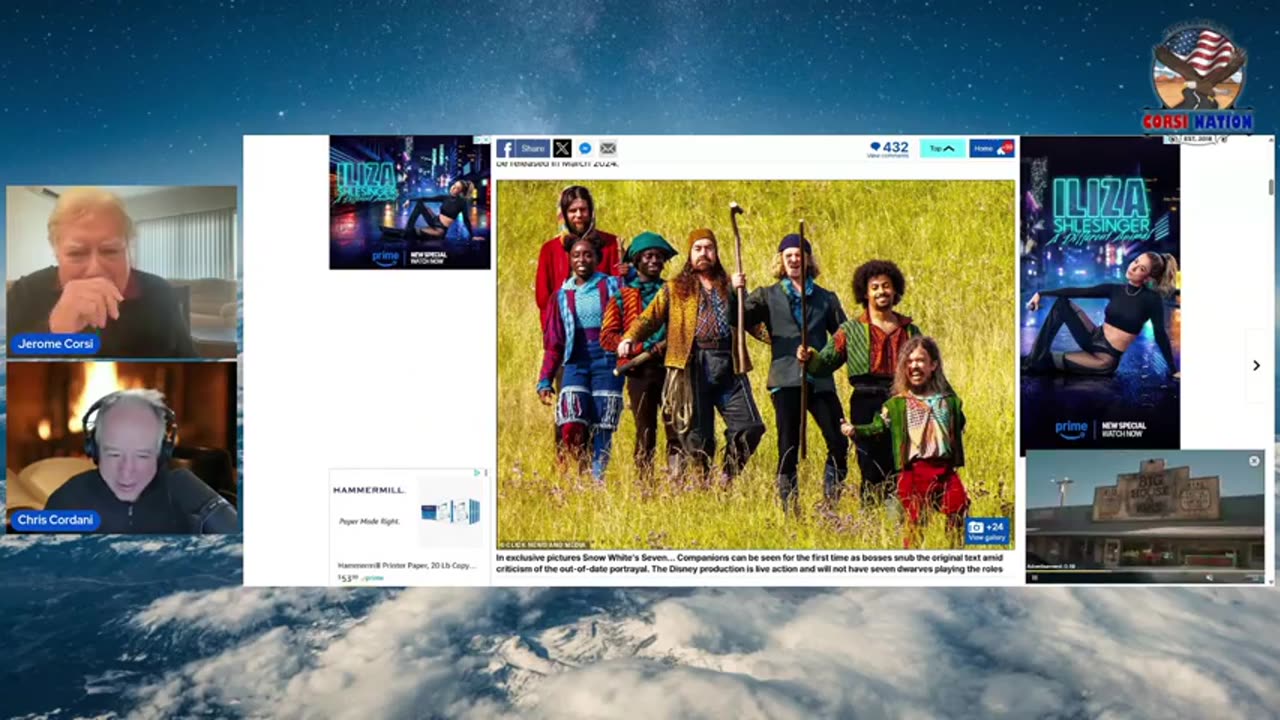Viewport: 1280px width, 720px height.
Task: Share the article on X
Action: click(562, 148)
